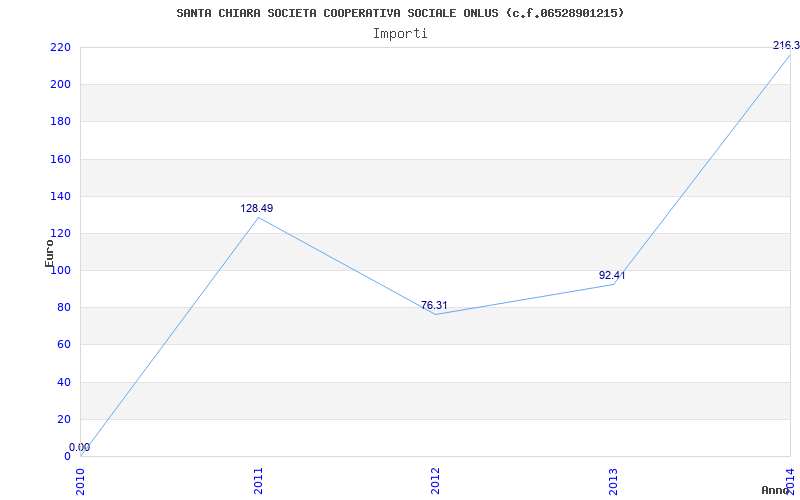Select the 0.00 data label
The width and height of the screenshot is (800, 500).
point(80,447)
